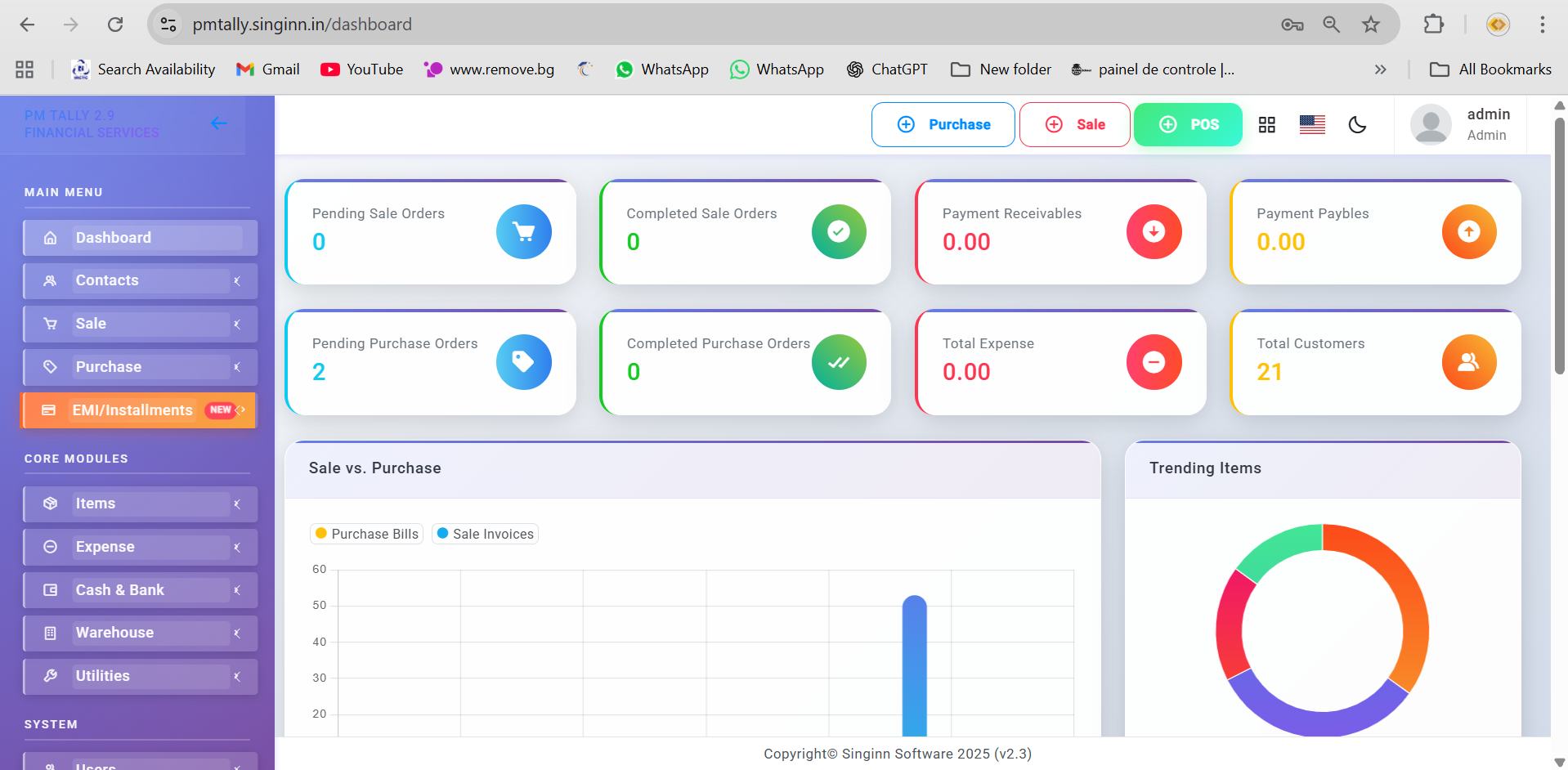This screenshot has height=770, width=1568.
Task: Expand the Cash & Bank sidebar menu
Action: click(140, 590)
